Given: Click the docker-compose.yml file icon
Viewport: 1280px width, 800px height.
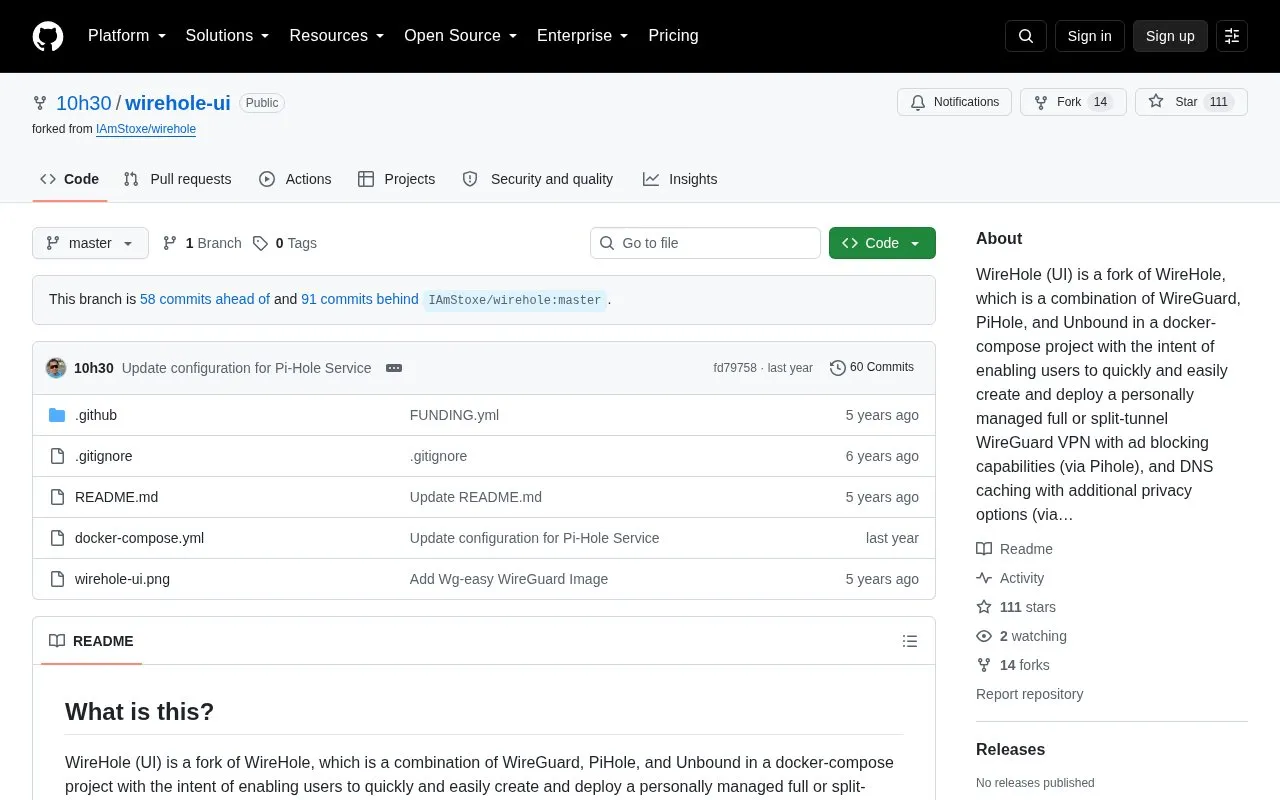Looking at the screenshot, I should pyautogui.click(x=57, y=538).
